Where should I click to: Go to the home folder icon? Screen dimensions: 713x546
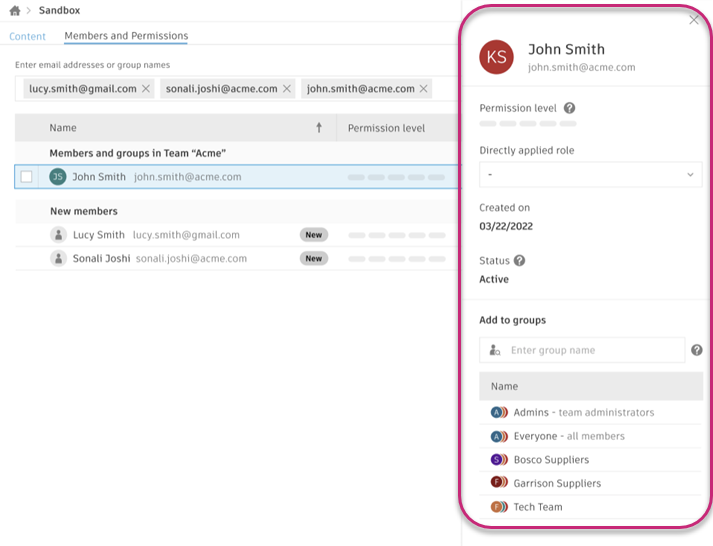pyautogui.click(x=15, y=10)
